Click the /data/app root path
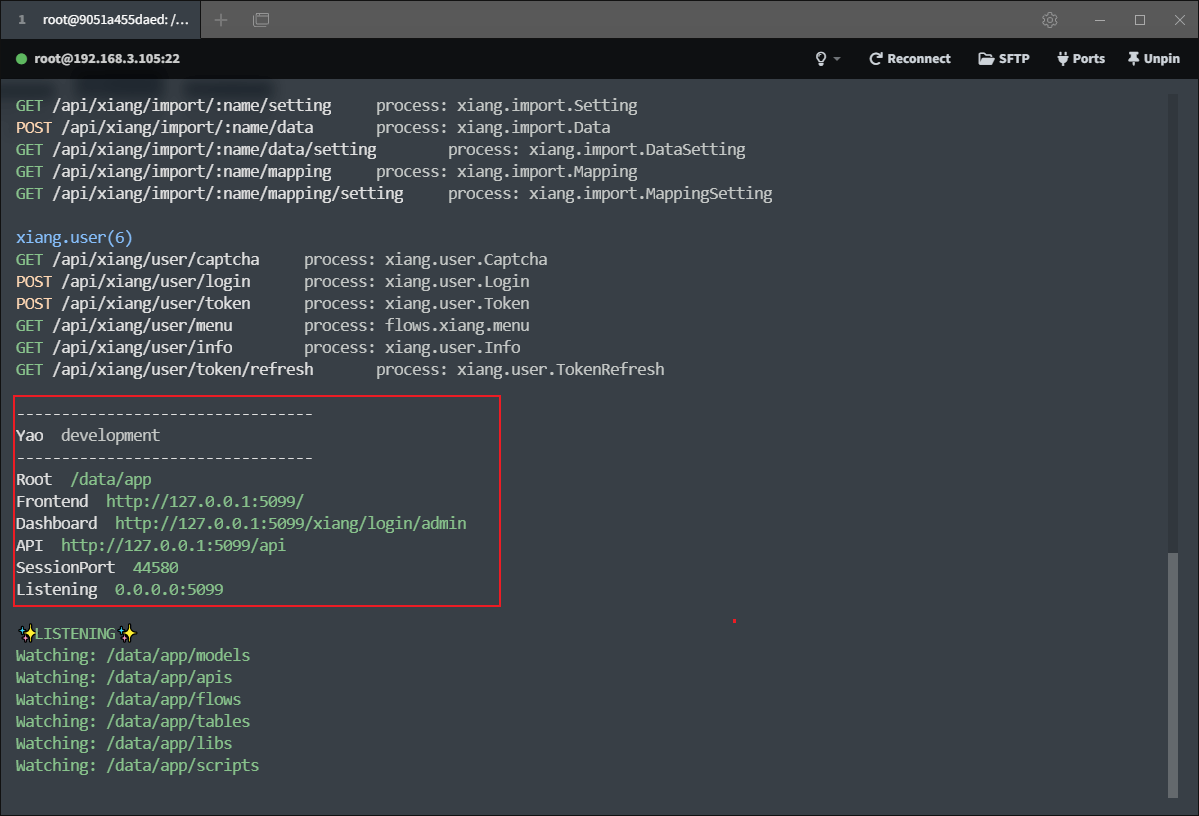The image size is (1199, 816). pos(111,480)
